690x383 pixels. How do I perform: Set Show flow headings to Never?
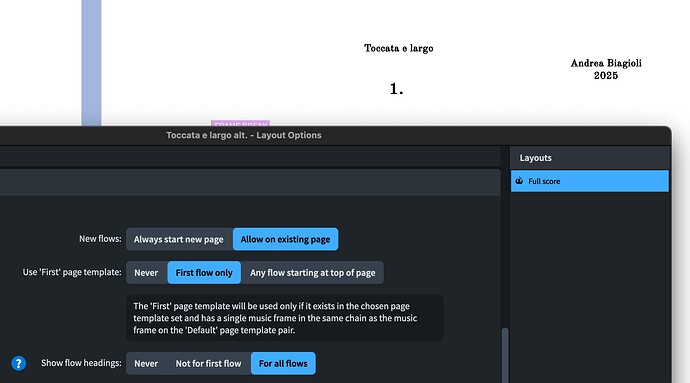pos(146,363)
